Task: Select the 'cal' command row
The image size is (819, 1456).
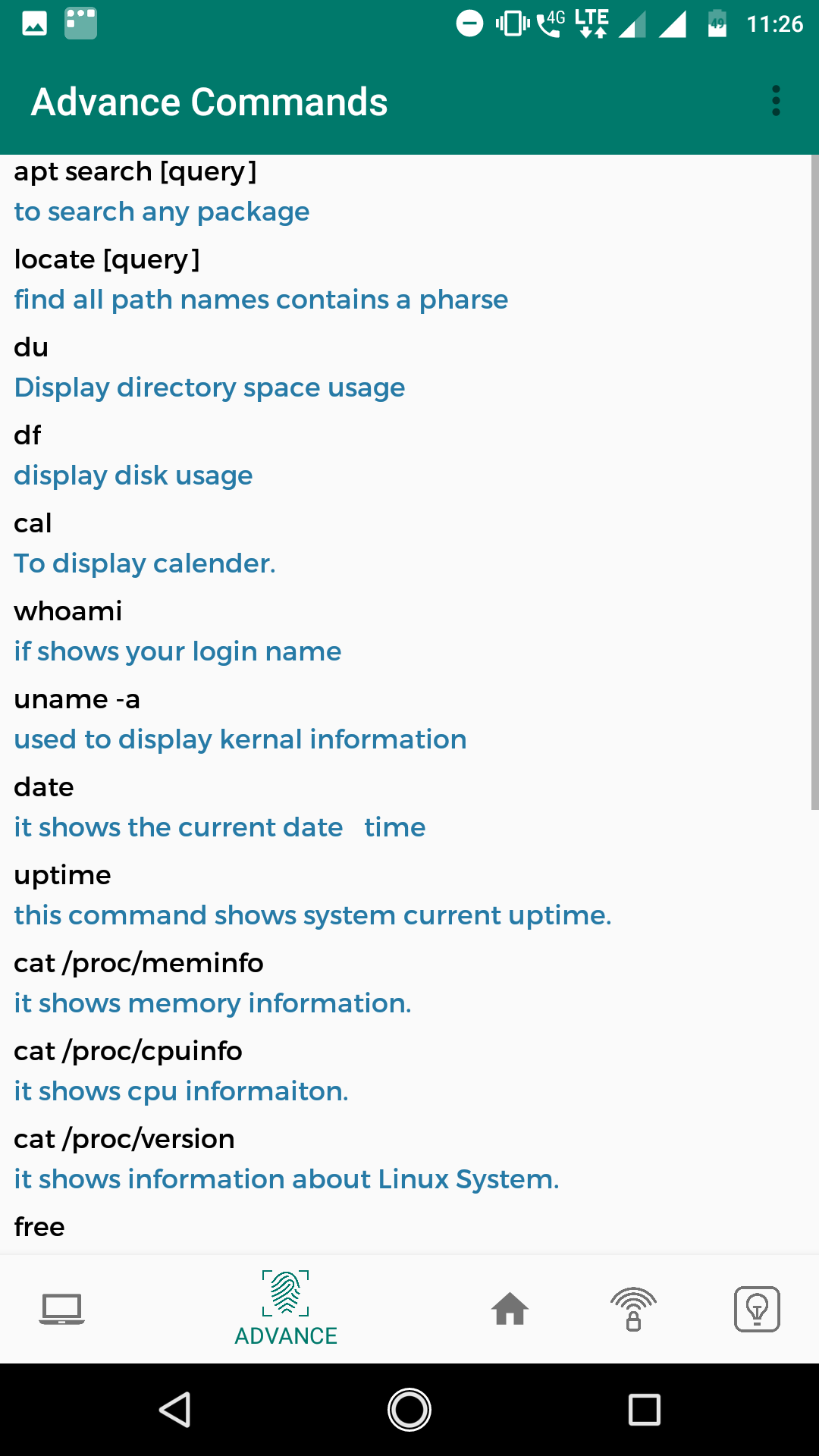Action: point(33,523)
